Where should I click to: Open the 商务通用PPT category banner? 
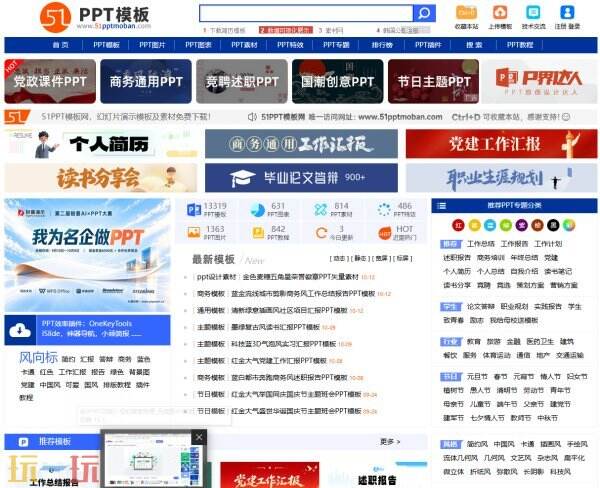[146, 81]
